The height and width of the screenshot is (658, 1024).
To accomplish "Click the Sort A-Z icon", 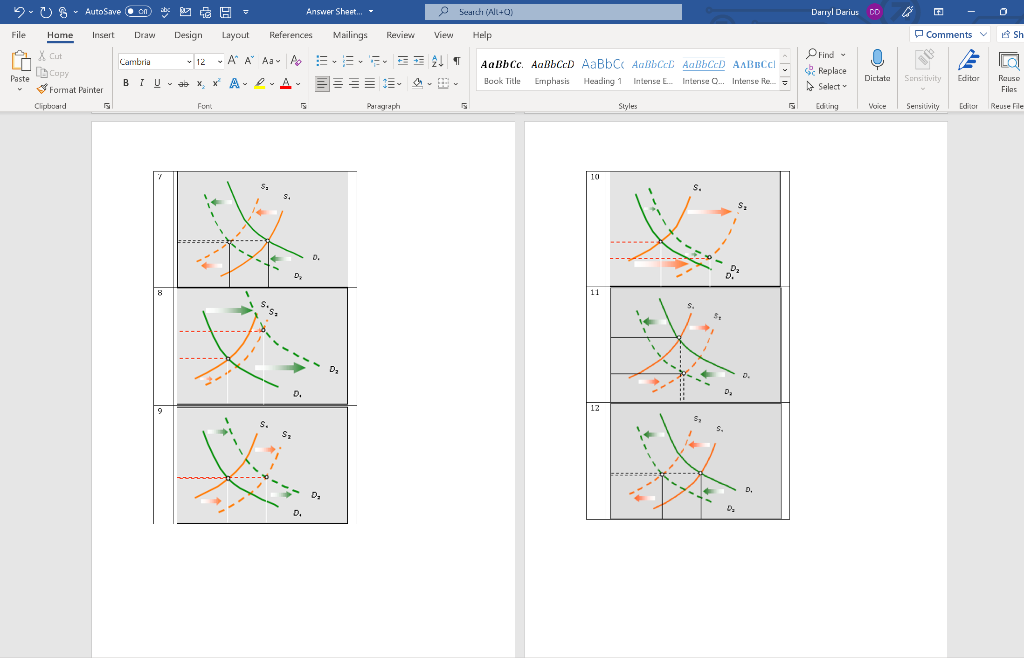I will pyautogui.click(x=438, y=61).
